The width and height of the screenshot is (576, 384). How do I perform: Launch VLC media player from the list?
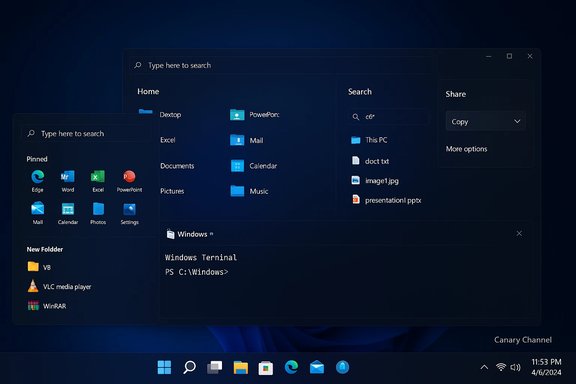[59, 286]
